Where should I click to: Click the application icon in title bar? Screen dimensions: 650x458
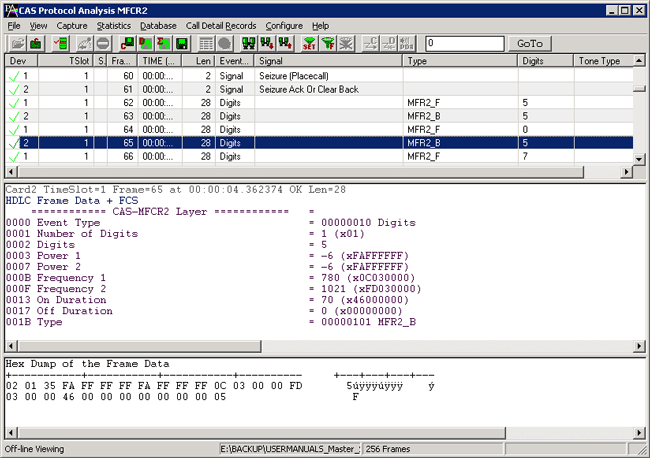click(x=11, y=10)
